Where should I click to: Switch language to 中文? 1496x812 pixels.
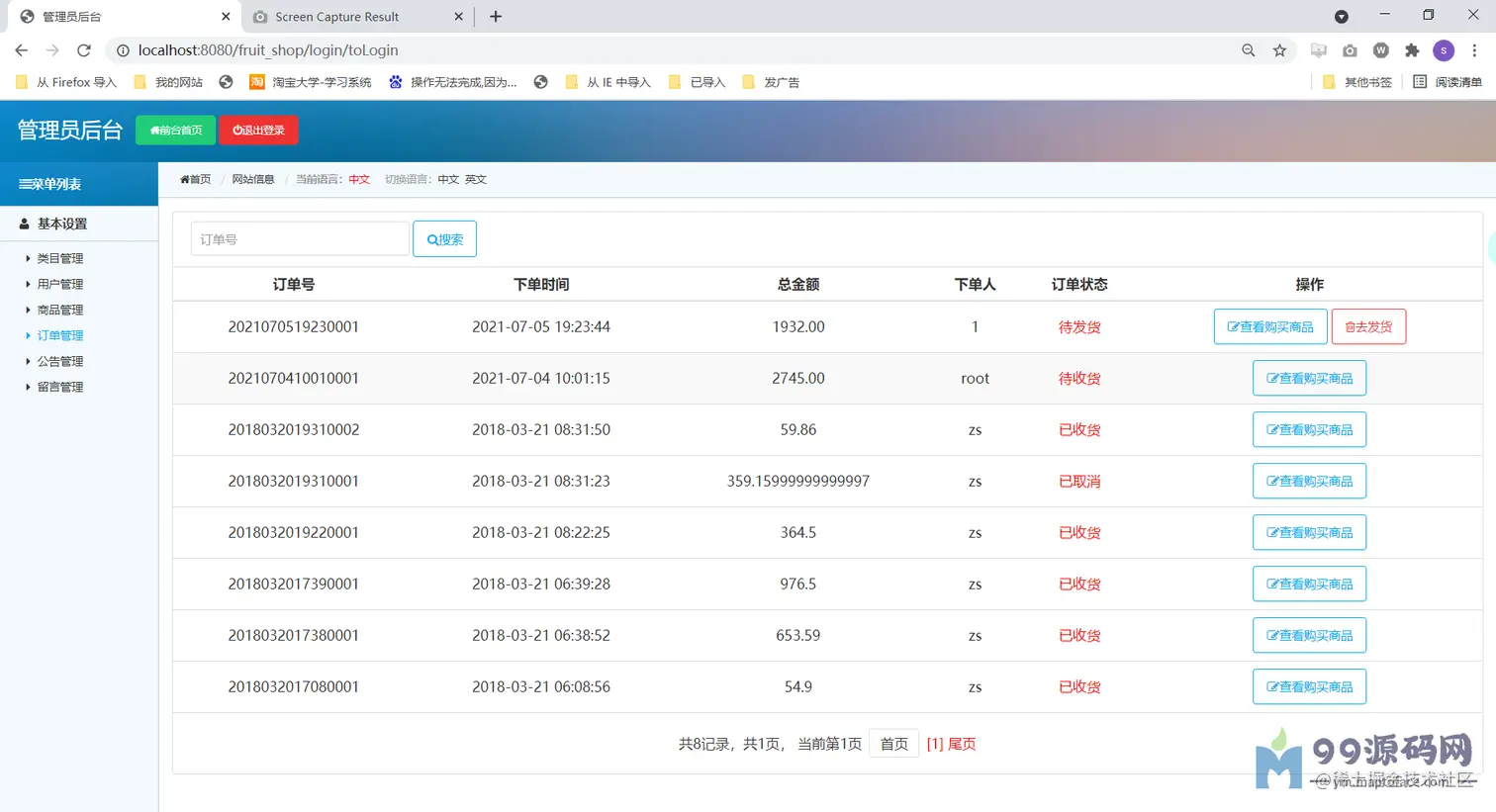[448, 179]
